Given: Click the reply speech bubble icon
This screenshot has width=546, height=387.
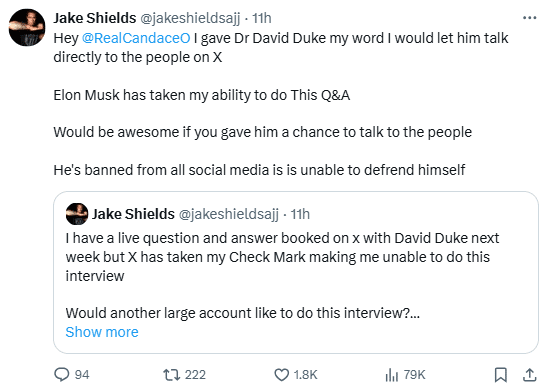Looking at the screenshot, I should tap(62, 375).
